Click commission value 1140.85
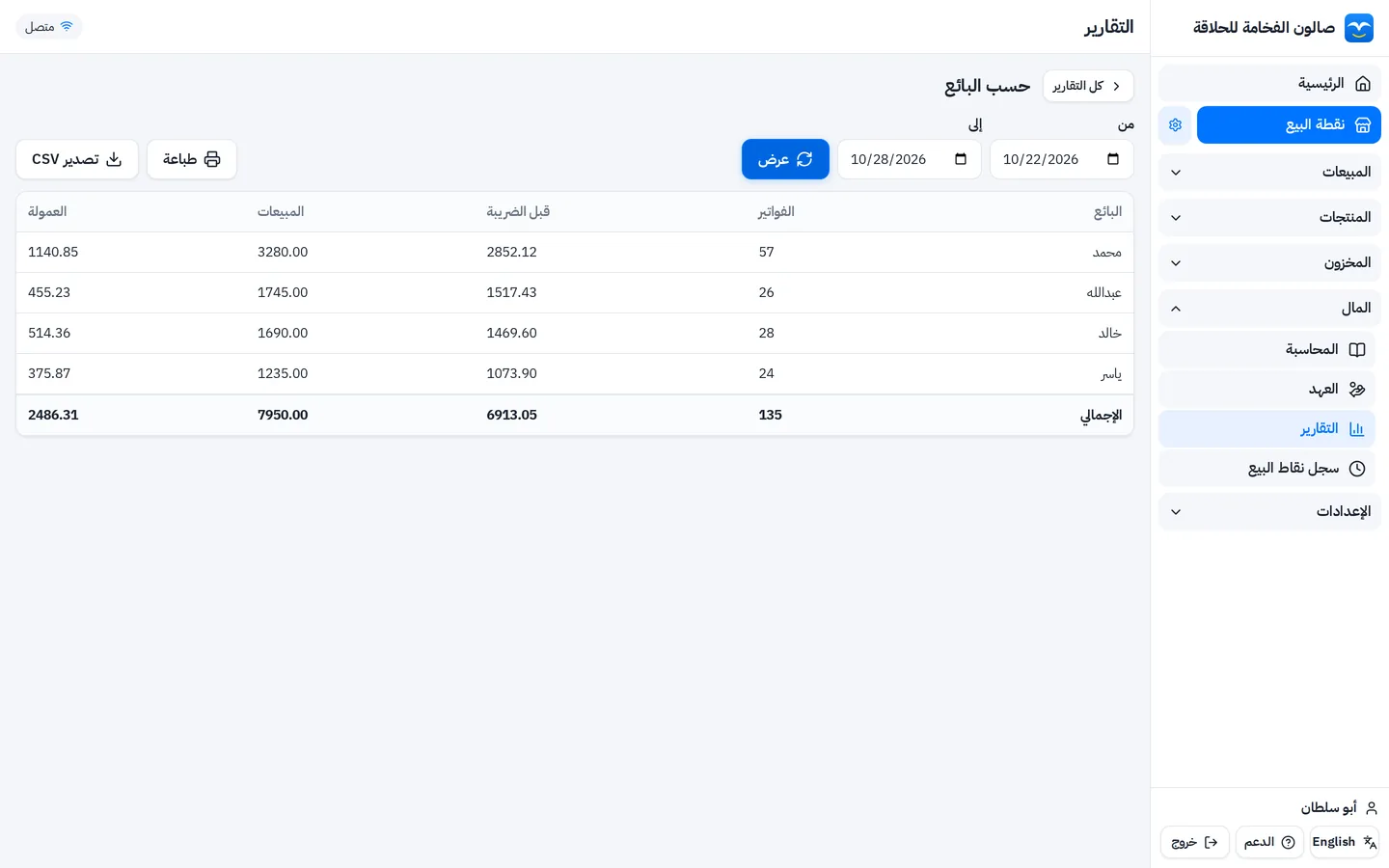Viewport: 1389px width, 868px height. (53, 253)
